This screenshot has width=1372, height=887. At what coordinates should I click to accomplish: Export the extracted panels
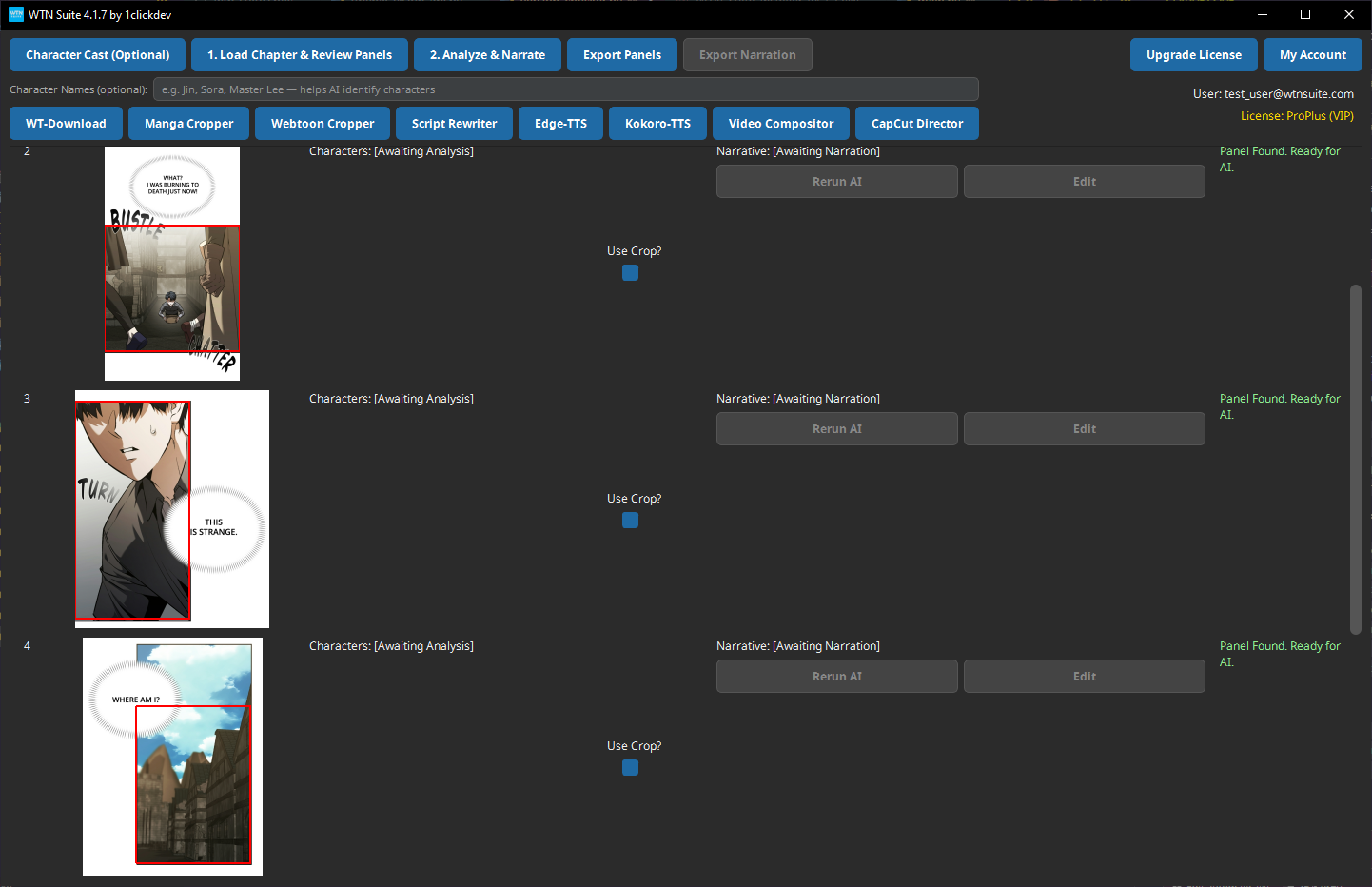621,54
